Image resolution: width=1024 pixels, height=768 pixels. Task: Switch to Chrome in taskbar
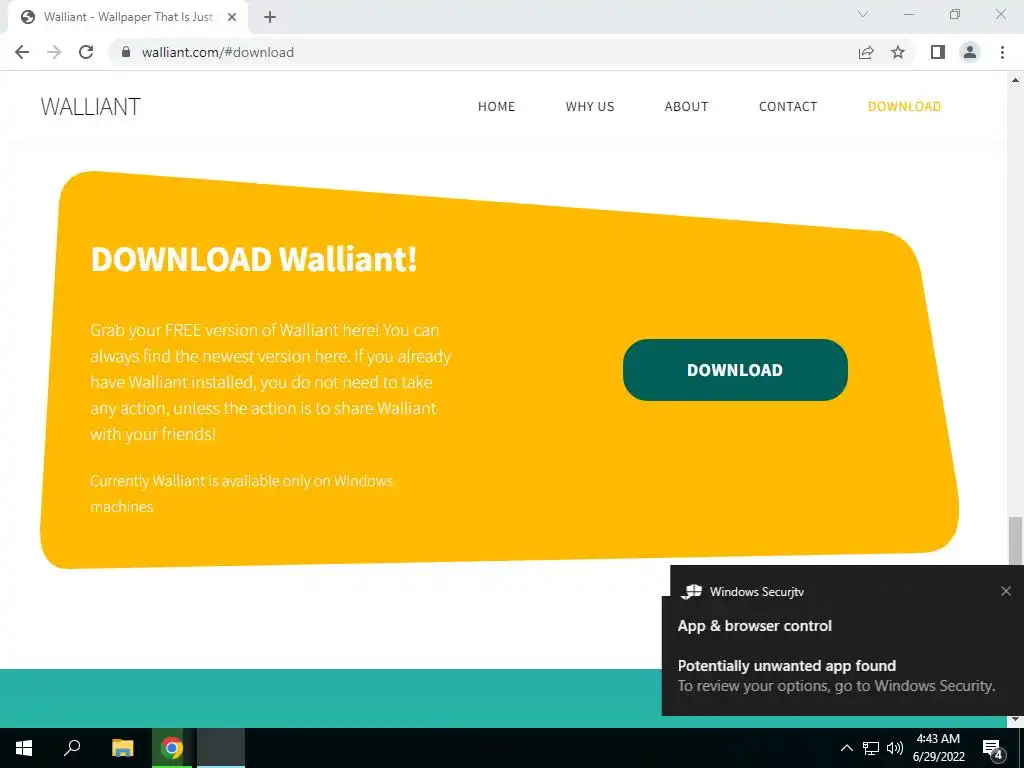172,748
